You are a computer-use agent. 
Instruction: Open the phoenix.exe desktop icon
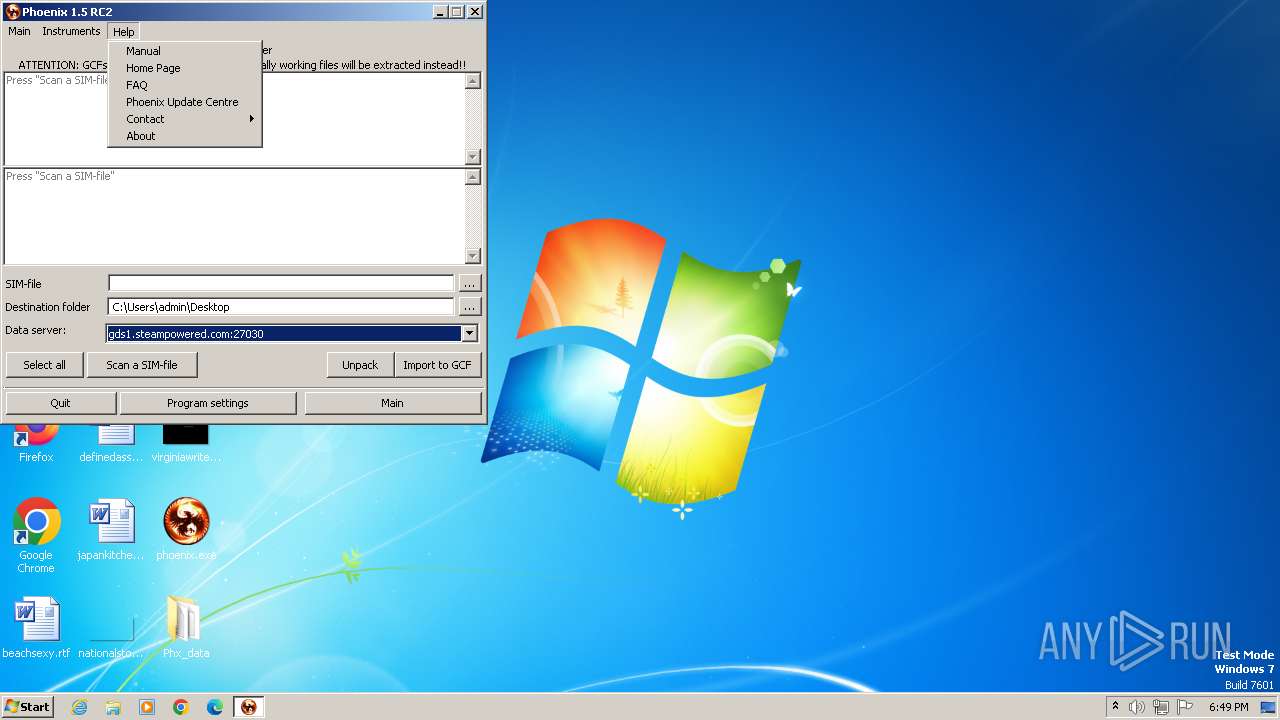pos(186,529)
